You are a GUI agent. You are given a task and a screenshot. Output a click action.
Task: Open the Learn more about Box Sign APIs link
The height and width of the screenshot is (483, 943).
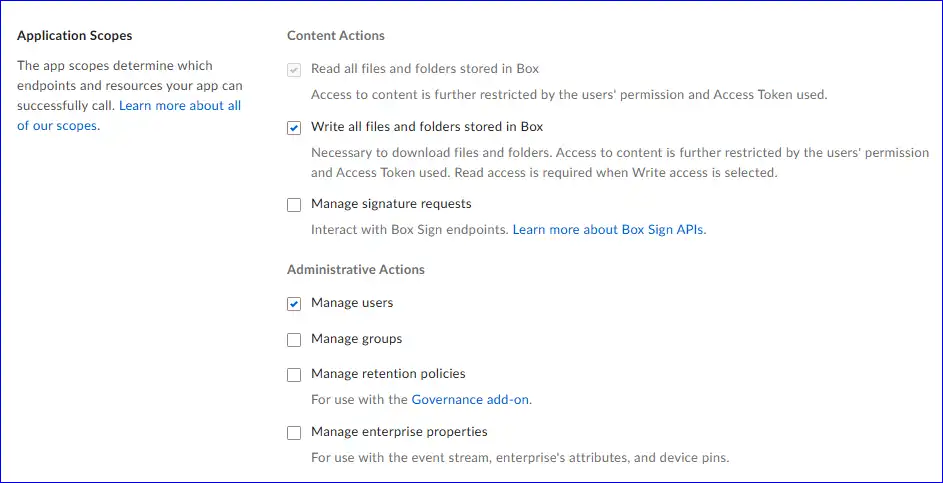608,230
